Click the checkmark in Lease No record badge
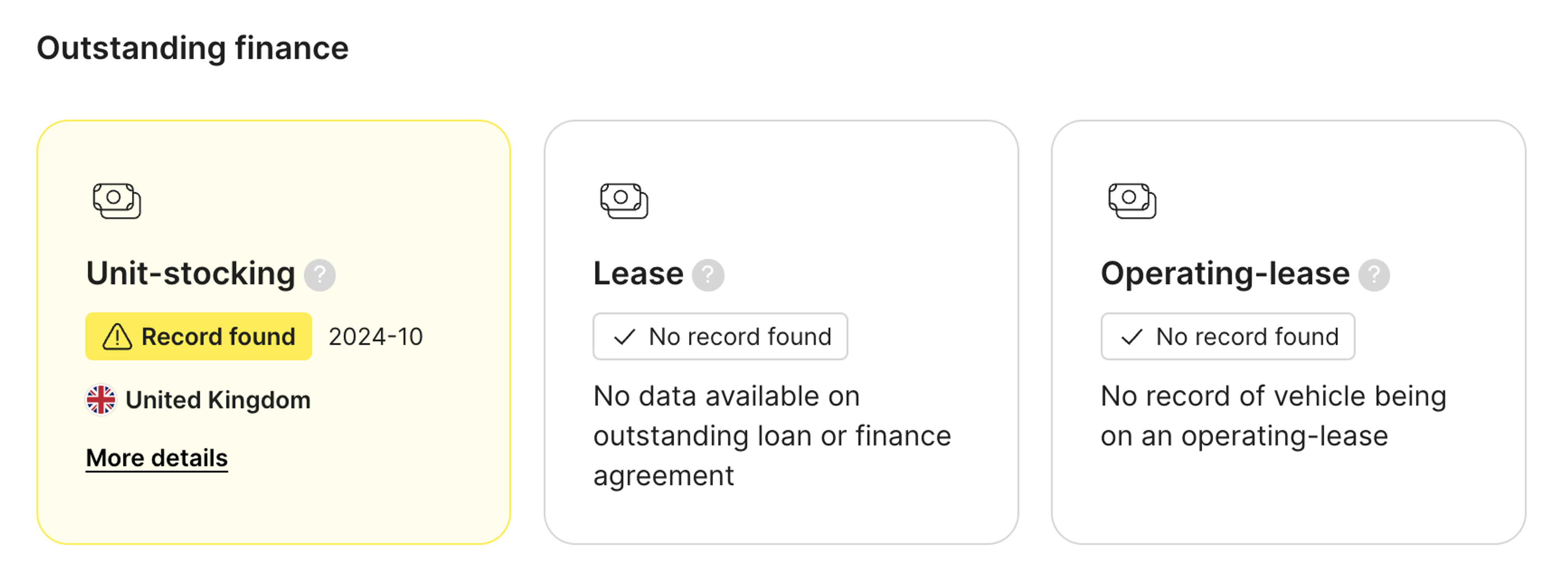This screenshot has height=579, width=1568. click(x=624, y=337)
